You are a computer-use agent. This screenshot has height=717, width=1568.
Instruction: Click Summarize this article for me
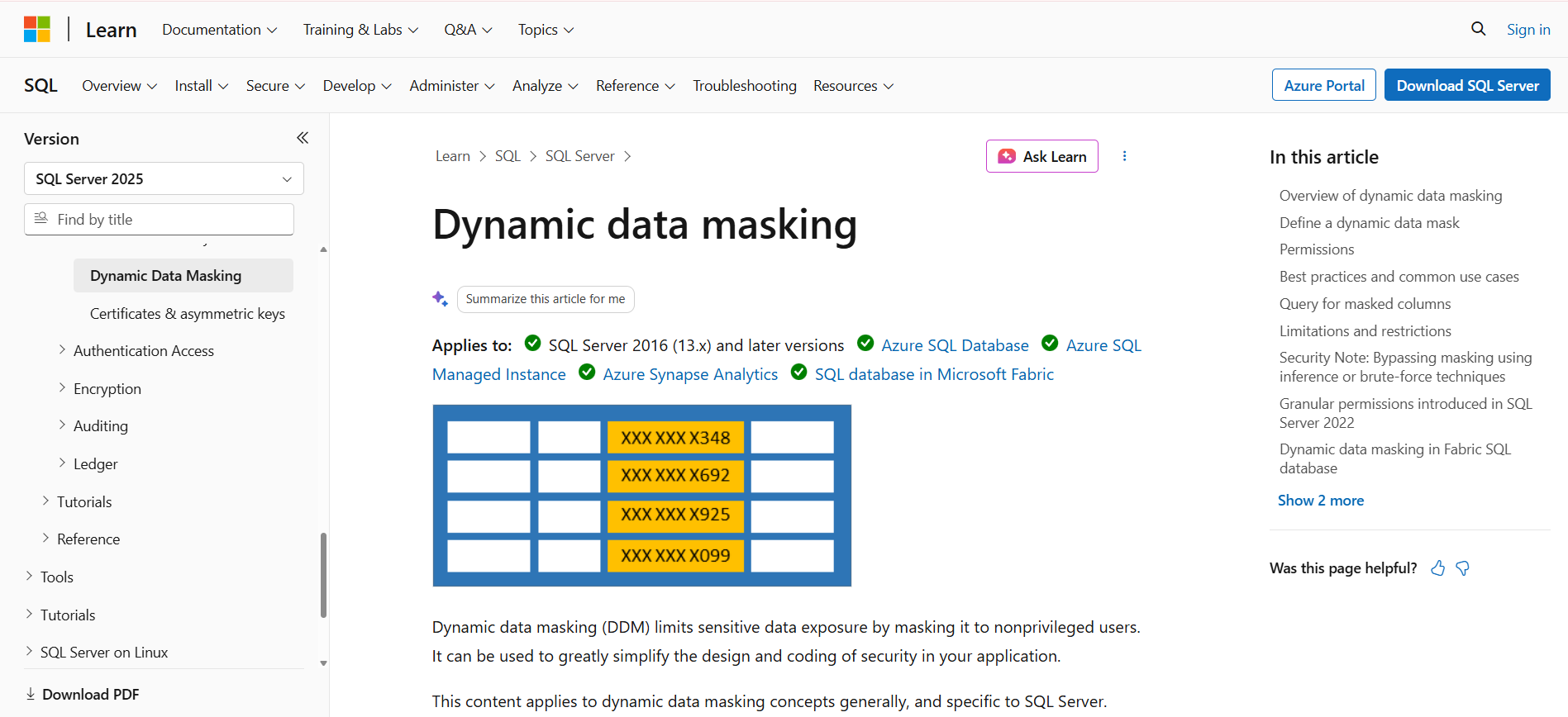pos(546,299)
